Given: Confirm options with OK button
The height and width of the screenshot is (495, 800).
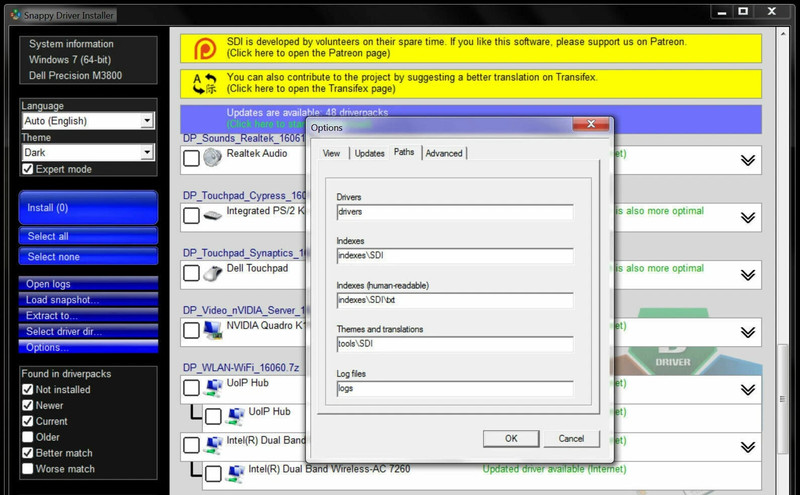Looking at the screenshot, I should [511, 438].
